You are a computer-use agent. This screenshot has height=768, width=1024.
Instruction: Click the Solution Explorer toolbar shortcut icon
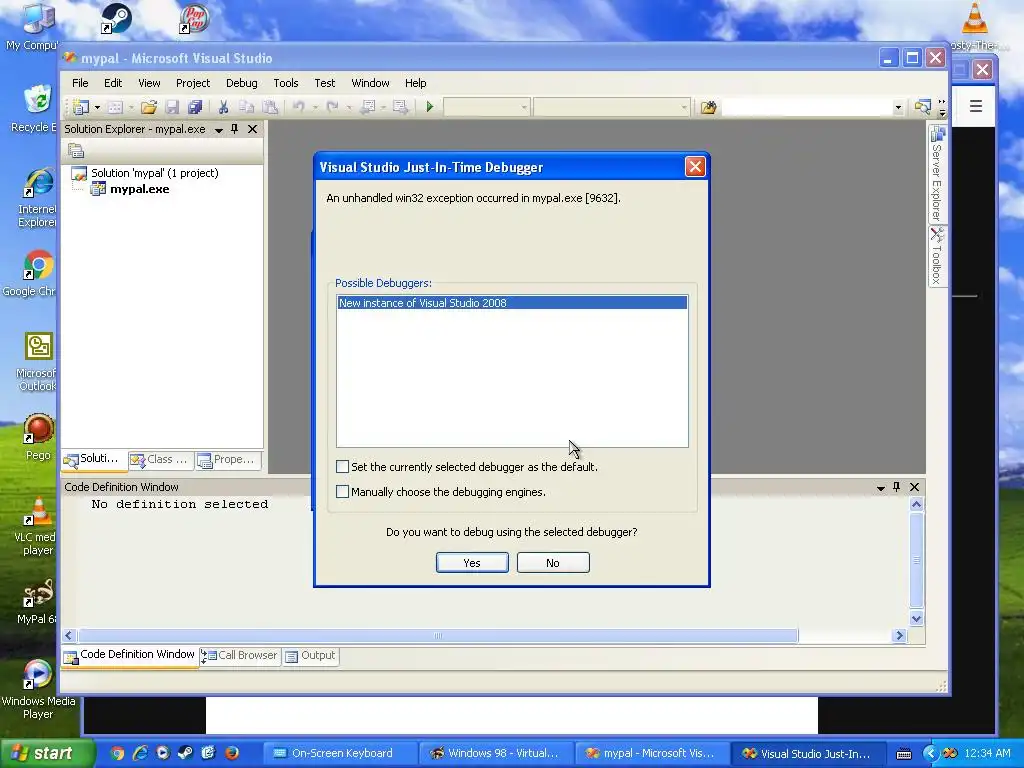pyautogui.click(x=922, y=107)
